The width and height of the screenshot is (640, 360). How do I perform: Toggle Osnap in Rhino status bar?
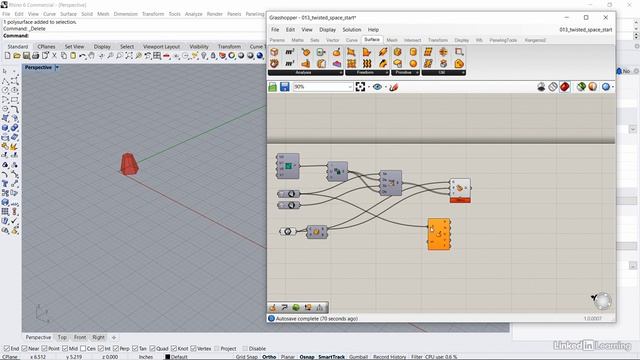point(307,357)
